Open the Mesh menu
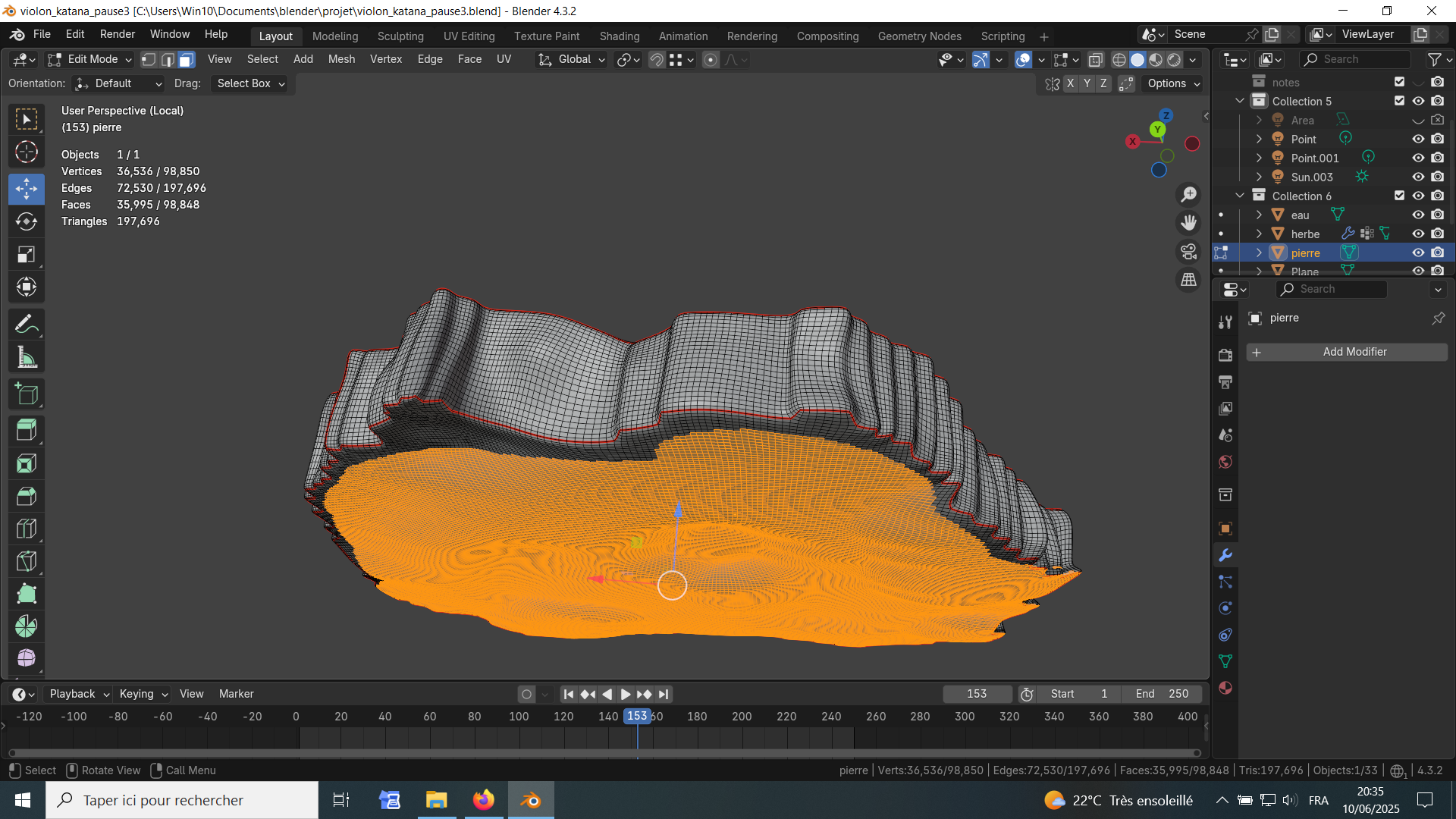 click(341, 59)
